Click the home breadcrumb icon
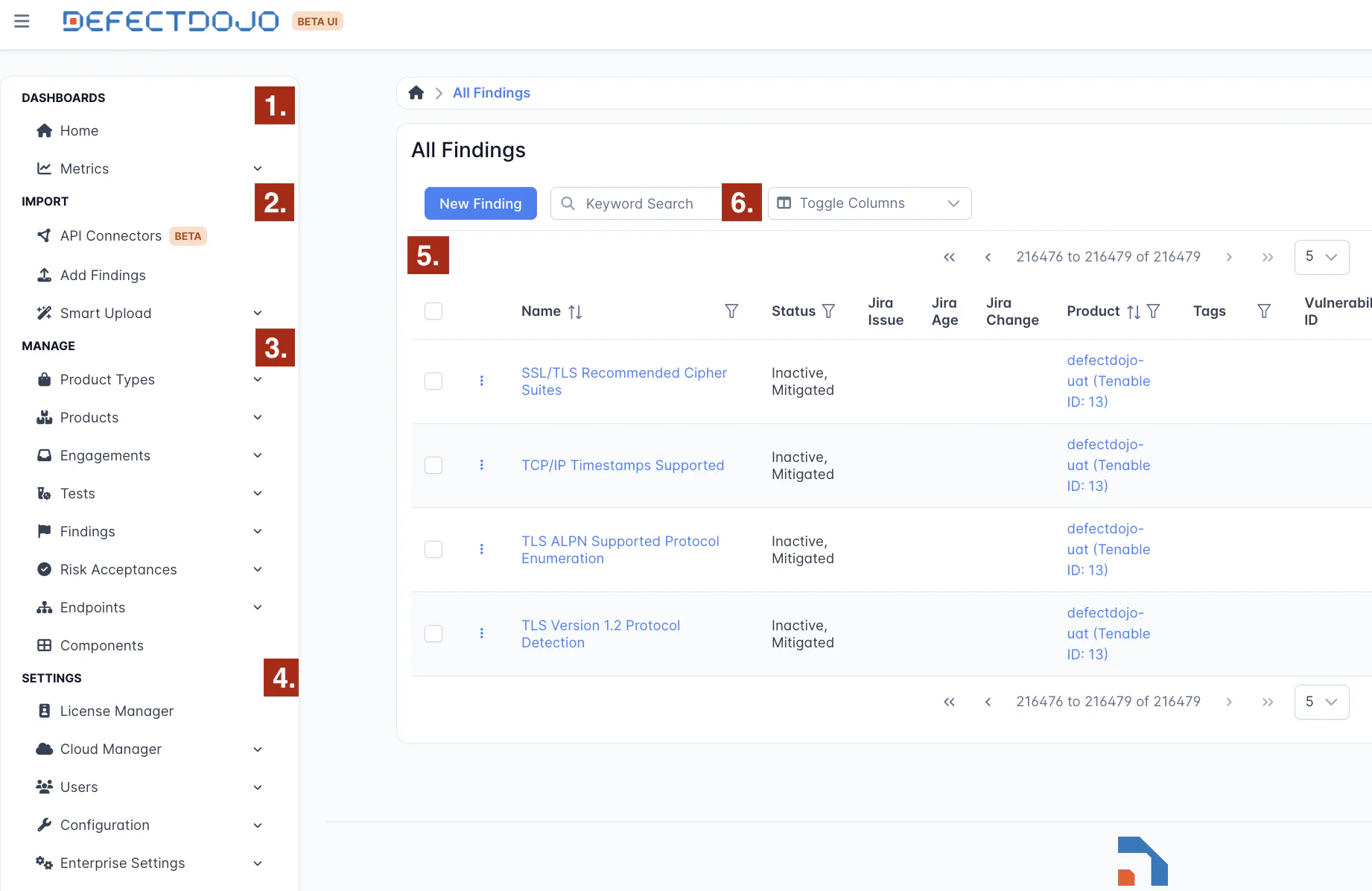 [416, 92]
